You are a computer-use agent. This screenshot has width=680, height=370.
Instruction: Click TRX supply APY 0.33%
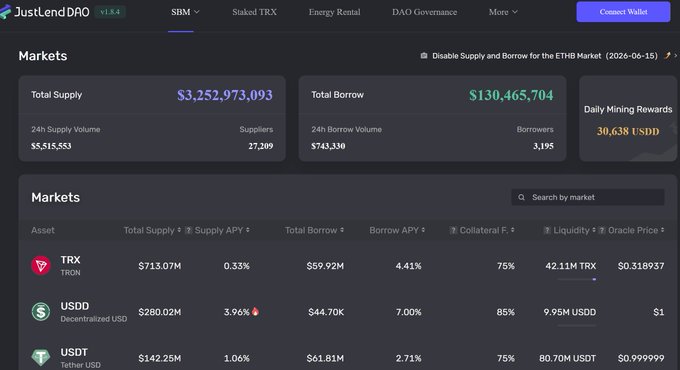point(236,266)
